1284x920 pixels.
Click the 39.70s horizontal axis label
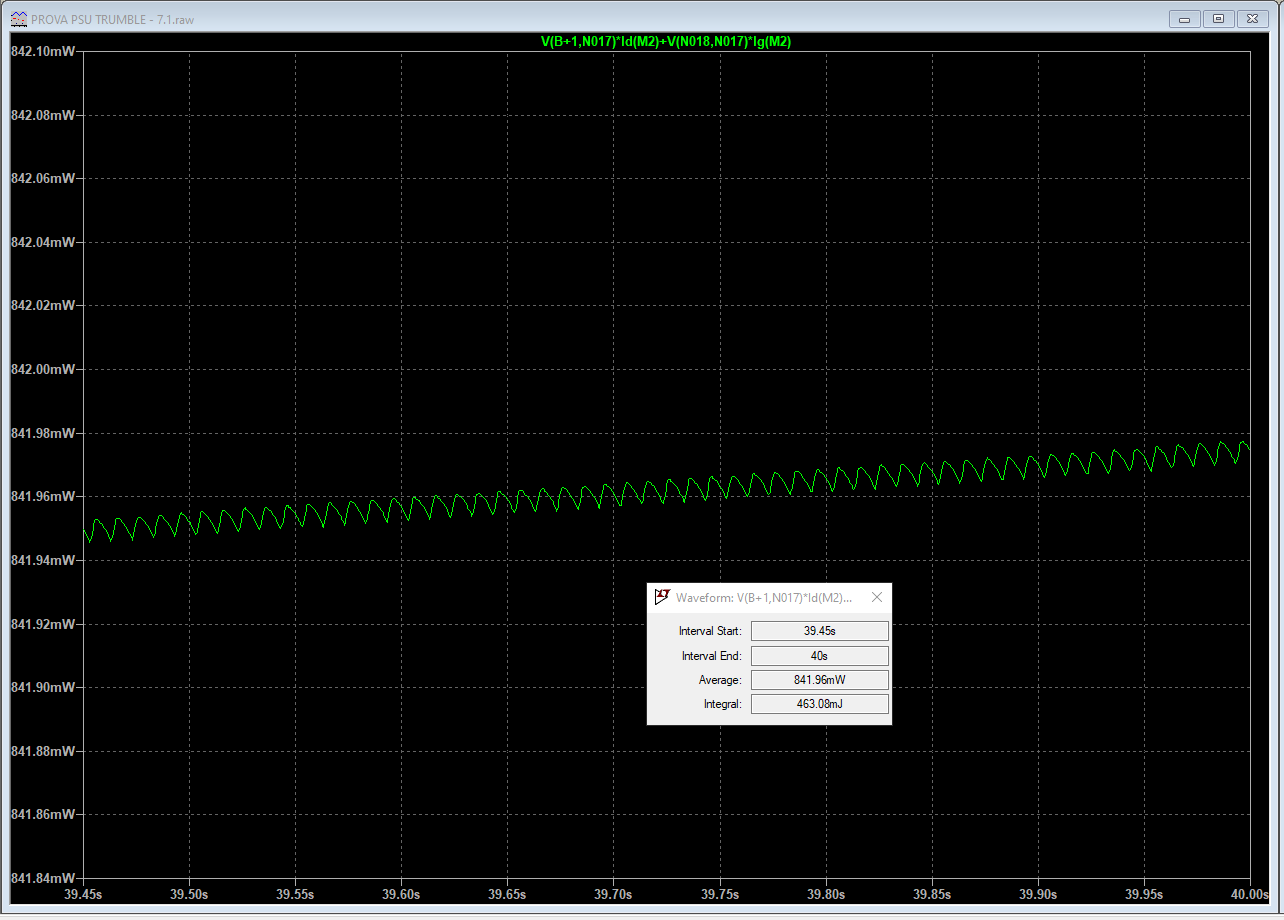pos(613,893)
